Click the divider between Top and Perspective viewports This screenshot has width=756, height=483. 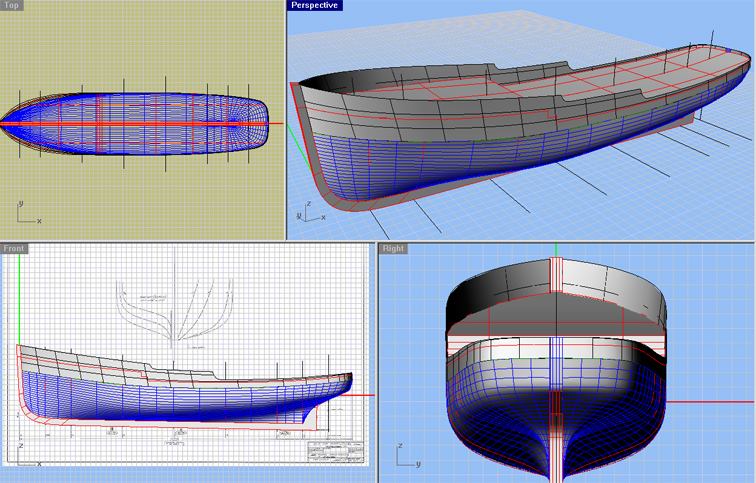(x=286, y=120)
